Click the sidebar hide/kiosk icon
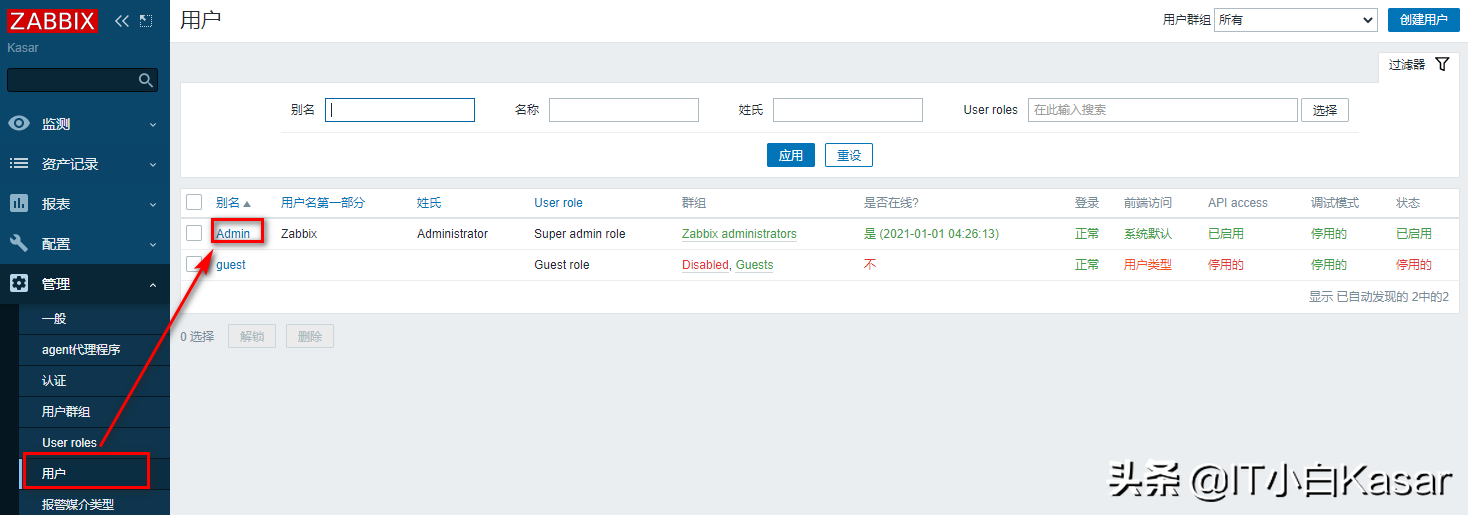This screenshot has width=1468, height=515. [x=146, y=21]
